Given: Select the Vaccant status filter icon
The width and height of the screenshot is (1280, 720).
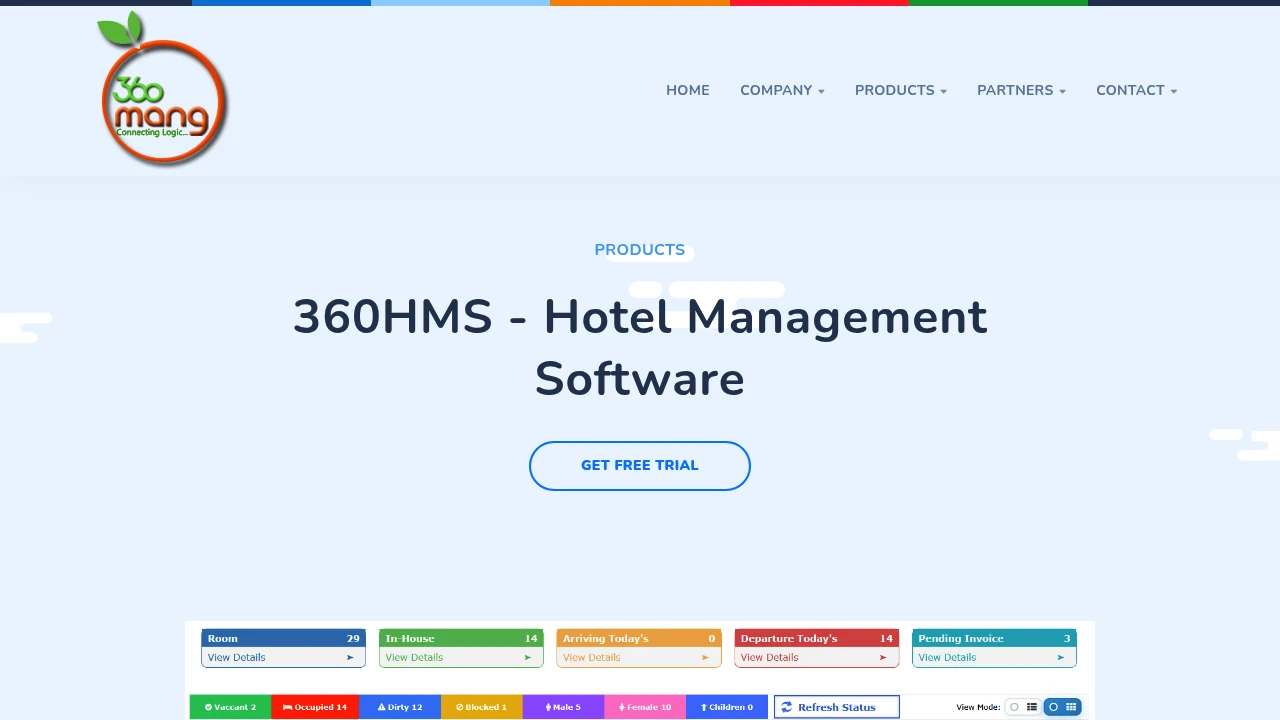Looking at the screenshot, I should (210, 707).
